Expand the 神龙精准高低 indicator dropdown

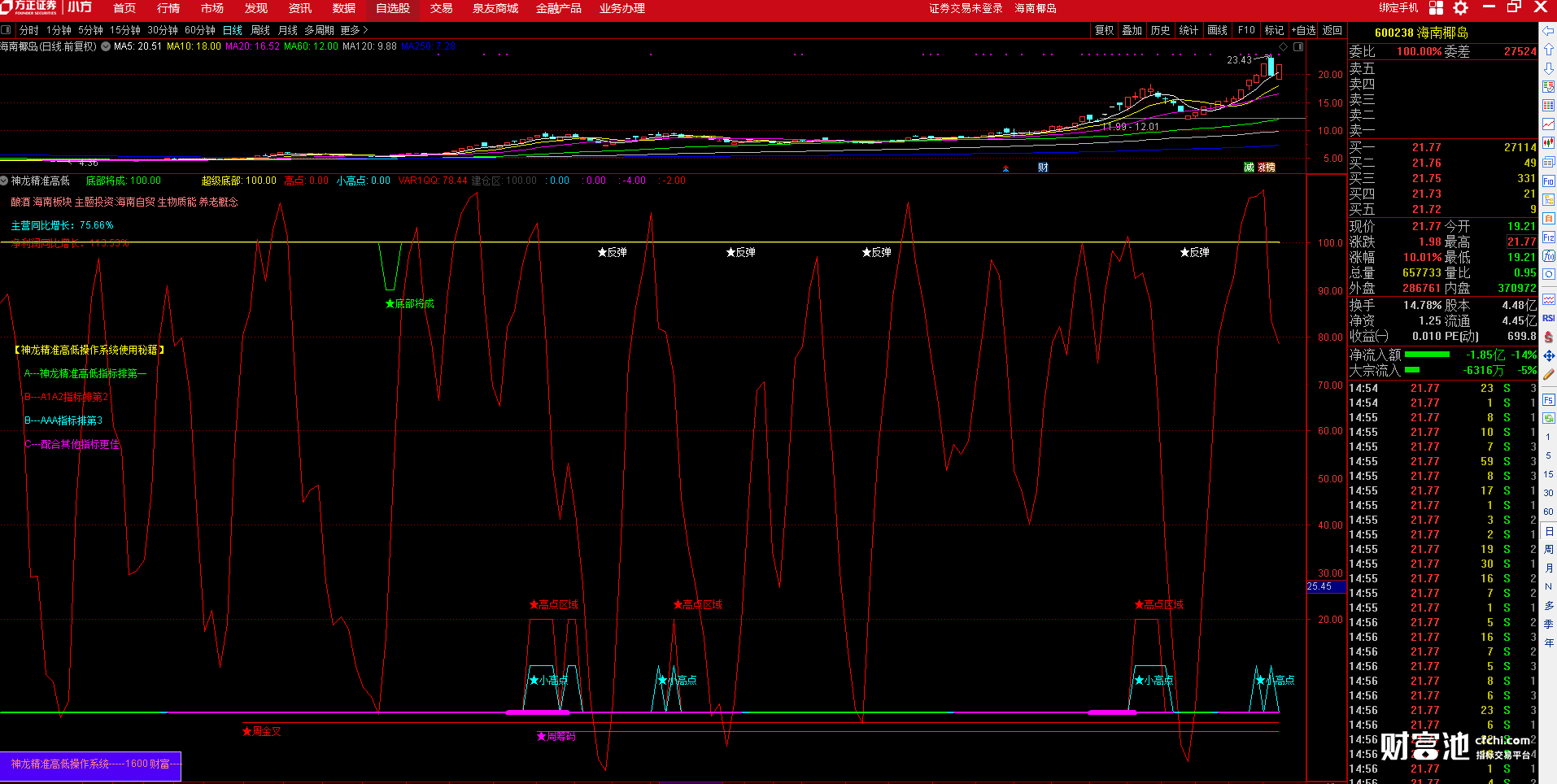(4, 181)
